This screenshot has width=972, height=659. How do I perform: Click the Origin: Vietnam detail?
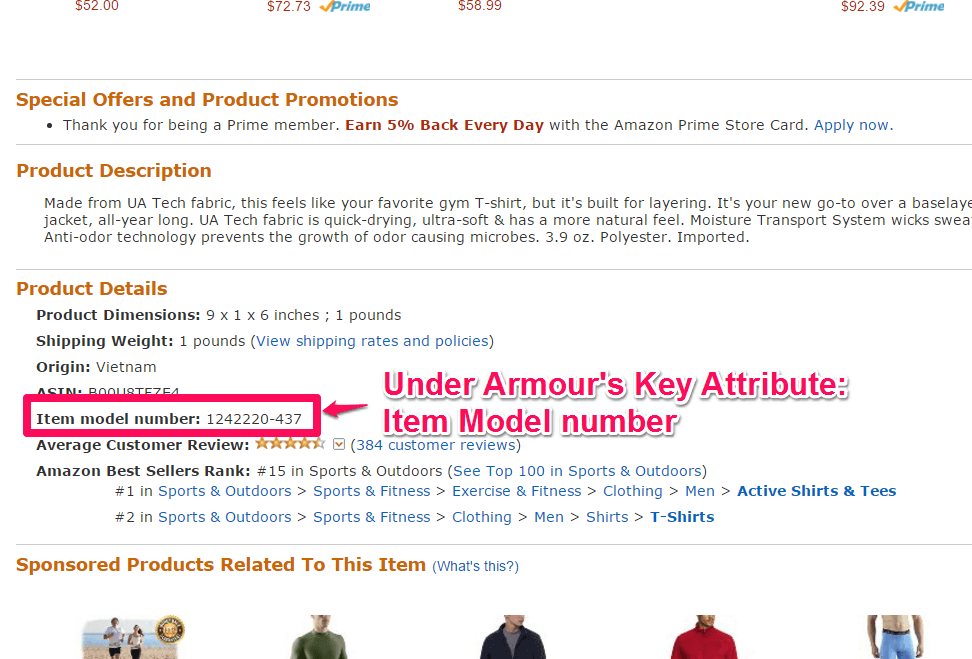[x=96, y=367]
